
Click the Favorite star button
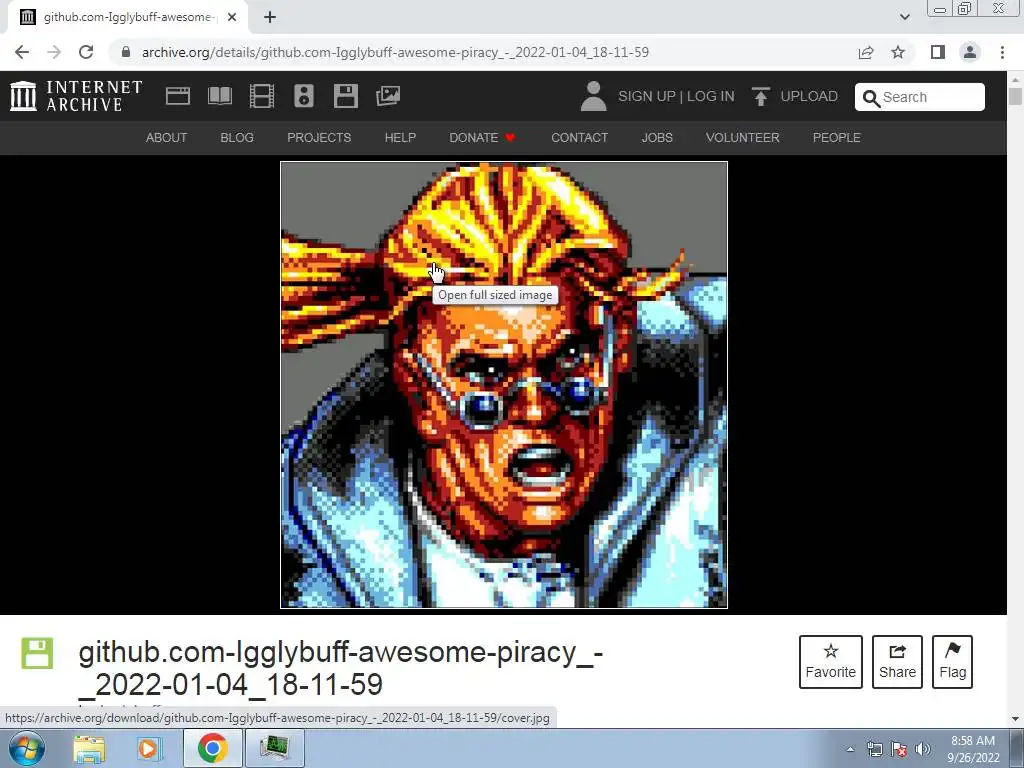point(831,662)
